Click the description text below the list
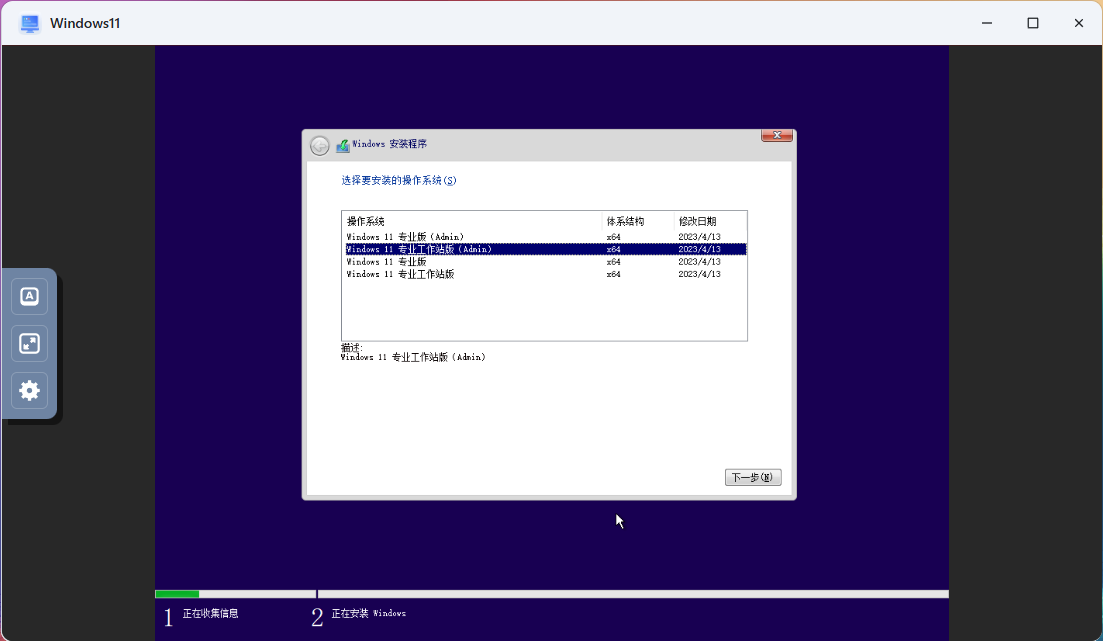The width and height of the screenshot is (1103, 641). (413, 357)
